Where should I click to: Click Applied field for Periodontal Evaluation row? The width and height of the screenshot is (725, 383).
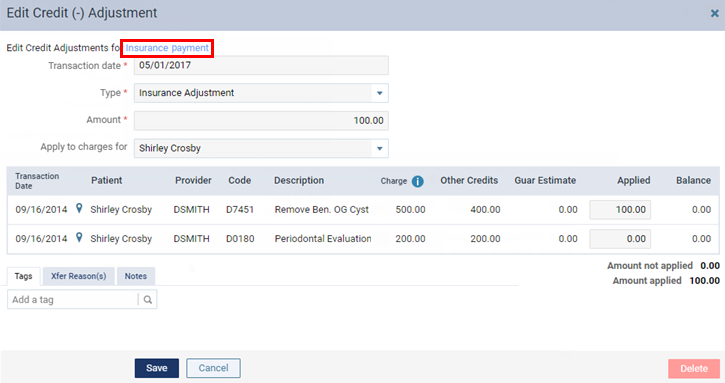[x=620, y=239]
